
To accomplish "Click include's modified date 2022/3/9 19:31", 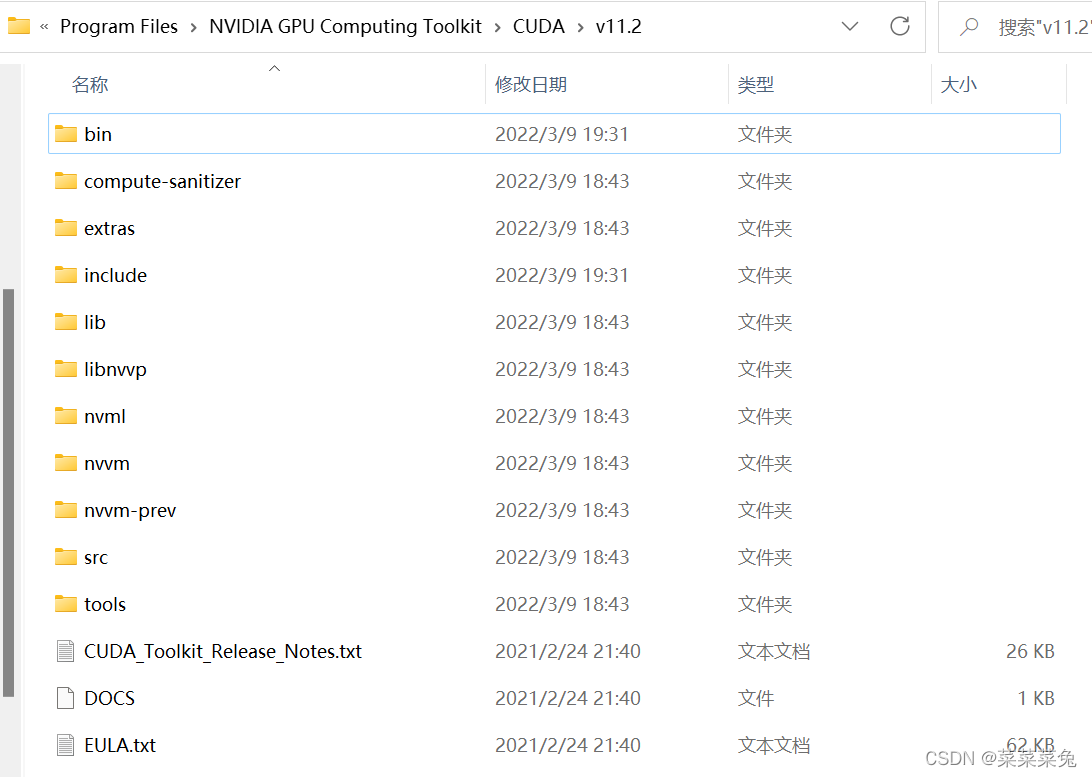I will coord(562,275).
